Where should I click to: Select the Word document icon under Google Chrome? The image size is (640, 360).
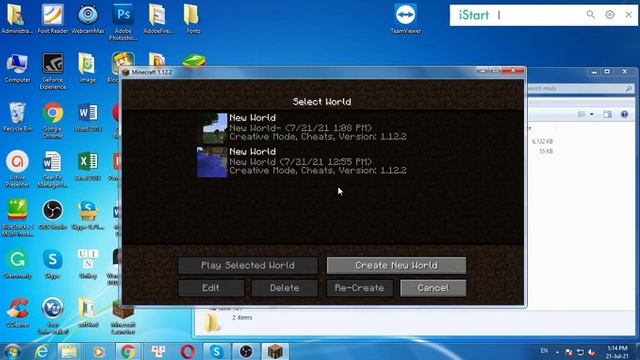(52, 169)
